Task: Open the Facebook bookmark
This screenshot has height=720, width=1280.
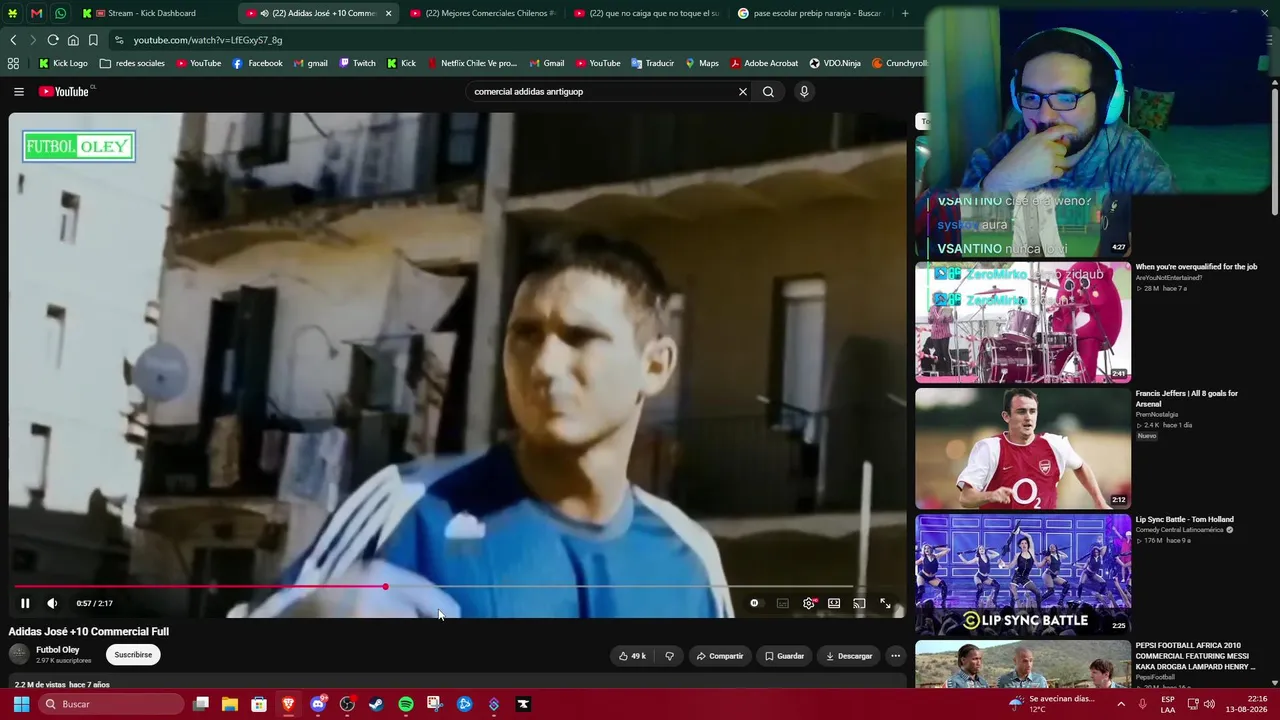Action: (257, 63)
